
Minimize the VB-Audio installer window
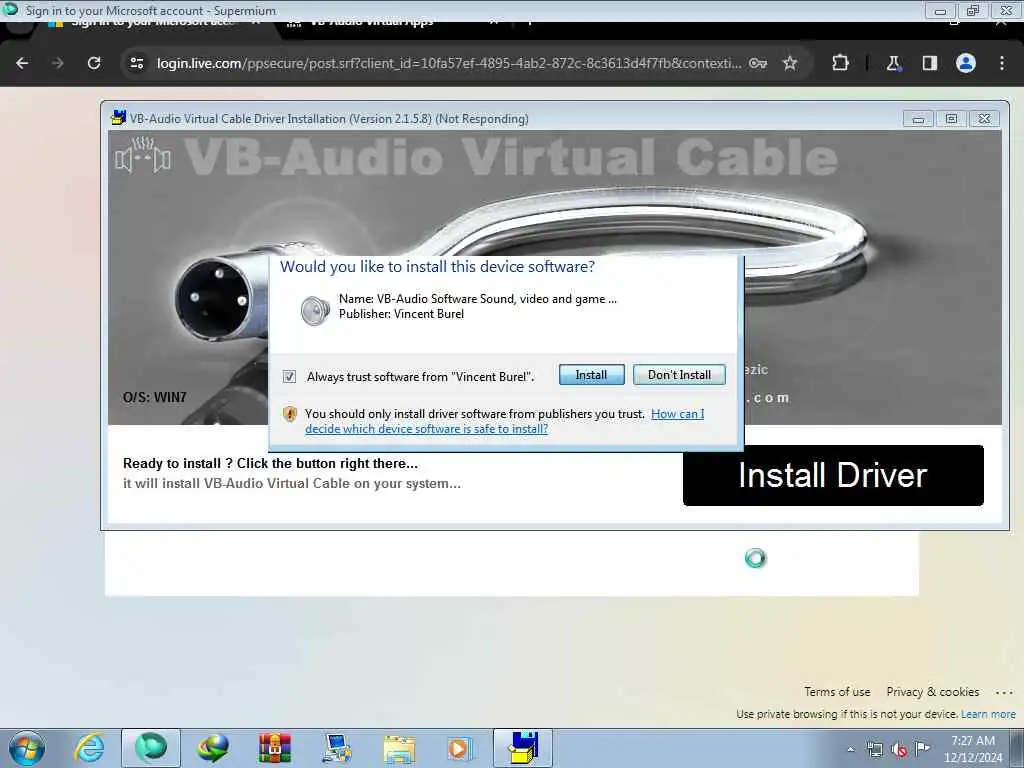(x=918, y=119)
